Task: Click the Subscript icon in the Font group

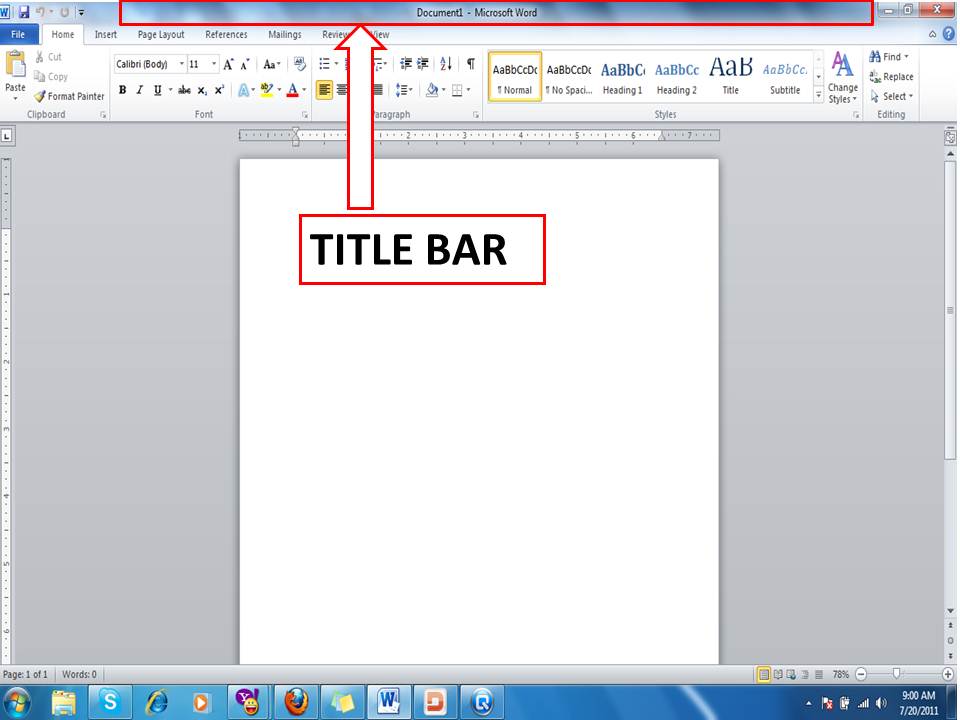Action: (x=202, y=90)
